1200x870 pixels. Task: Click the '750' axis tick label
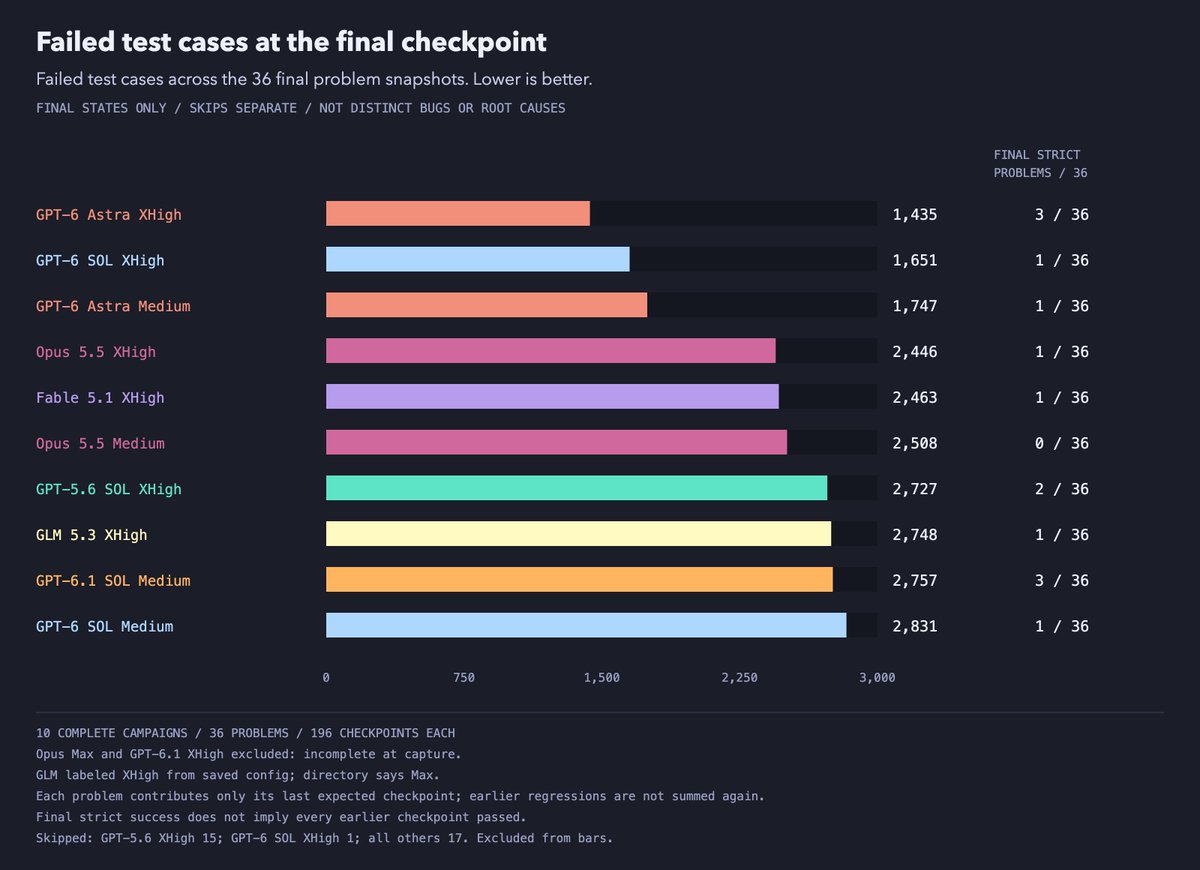[464, 678]
